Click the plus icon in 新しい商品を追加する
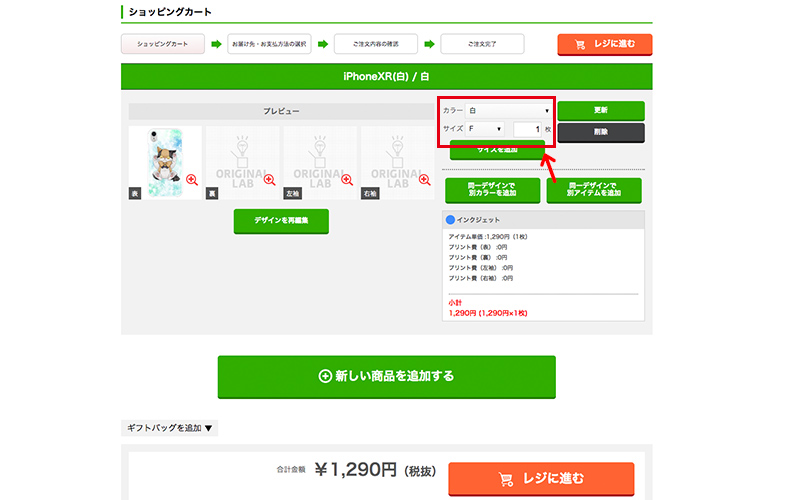The image size is (800, 500). click(x=325, y=376)
